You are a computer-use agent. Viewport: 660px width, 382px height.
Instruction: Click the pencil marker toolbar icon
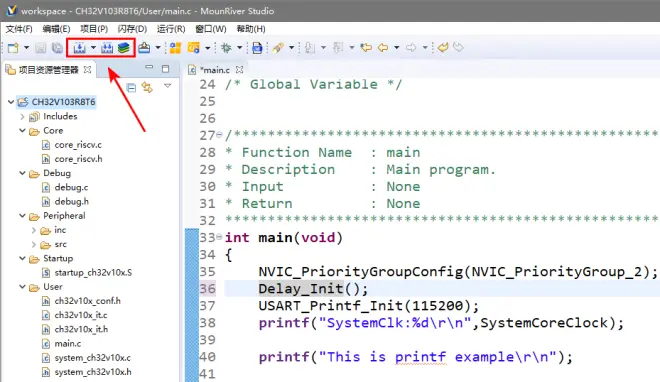278,48
